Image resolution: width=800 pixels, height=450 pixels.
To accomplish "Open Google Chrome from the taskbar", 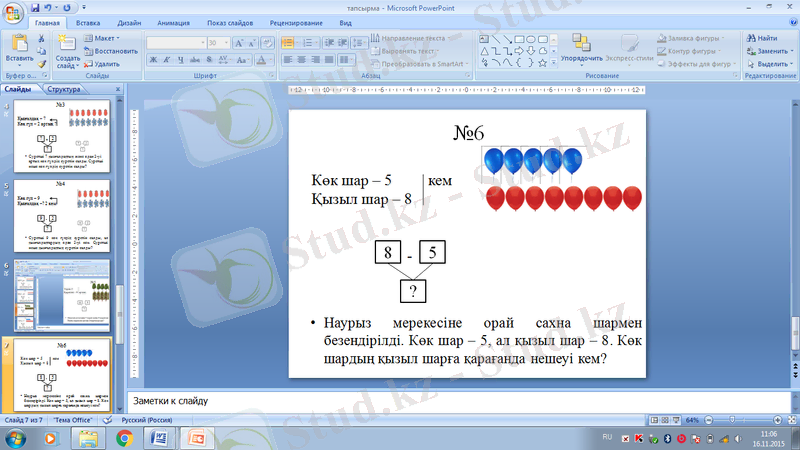I will coord(126,438).
